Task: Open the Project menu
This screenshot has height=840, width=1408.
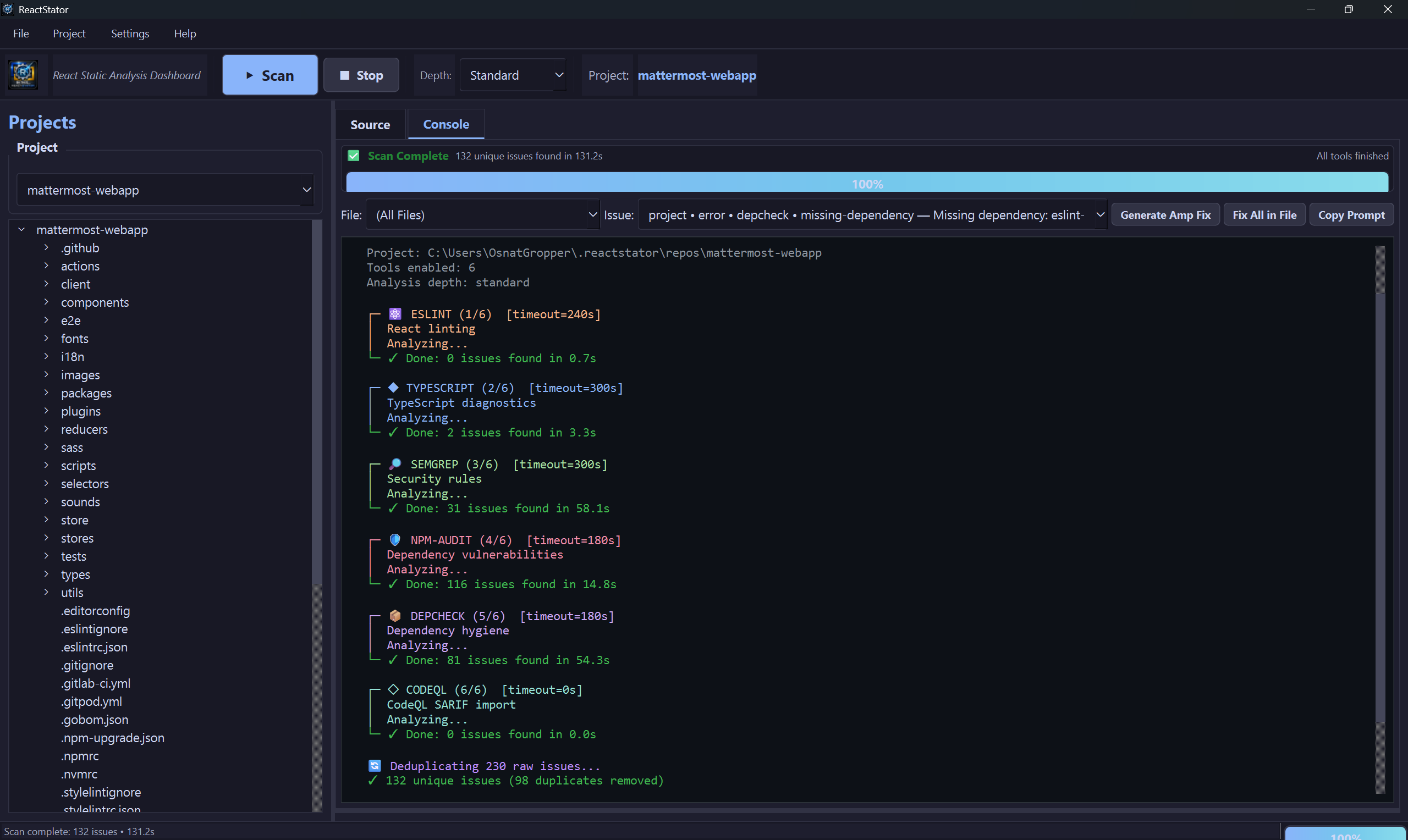Action: tap(69, 34)
